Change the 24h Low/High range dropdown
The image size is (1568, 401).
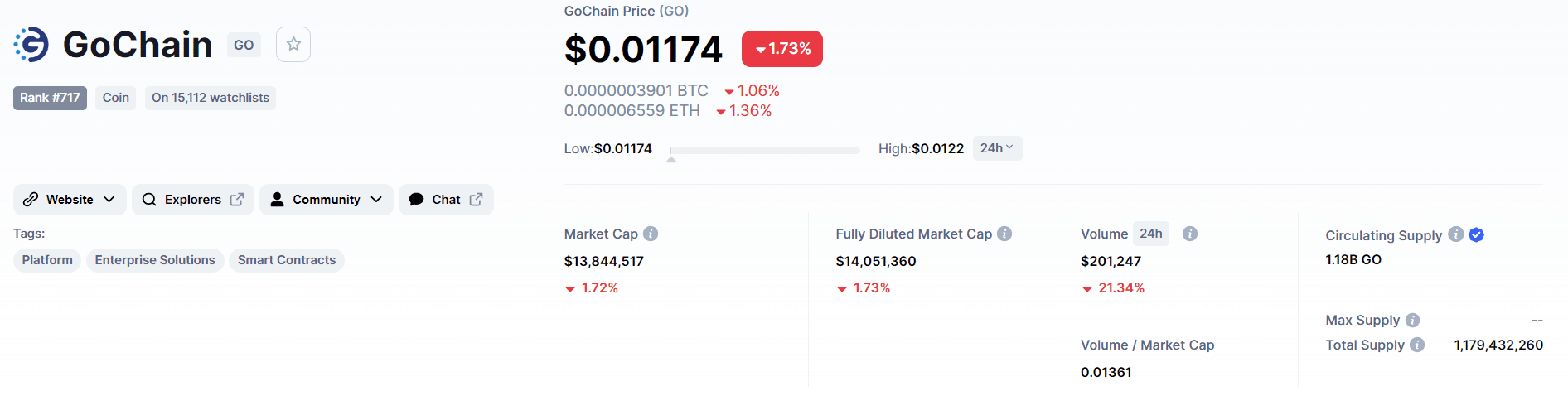997,148
